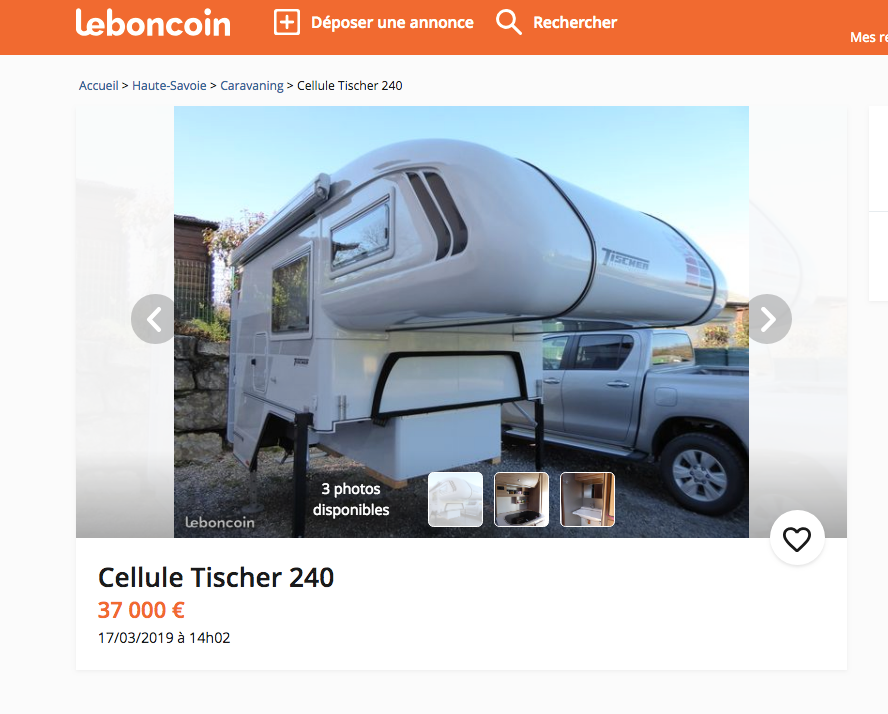Open Déposer une annonce
The width and height of the screenshot is (888, 714).
(x=392, y=23)
